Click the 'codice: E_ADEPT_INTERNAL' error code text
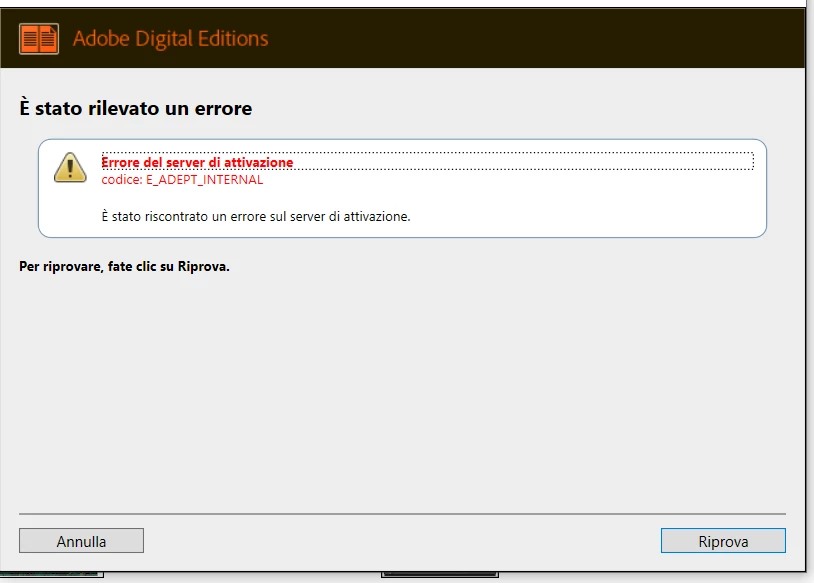Screen dimensions: 814x583 (x=182, y=180)
